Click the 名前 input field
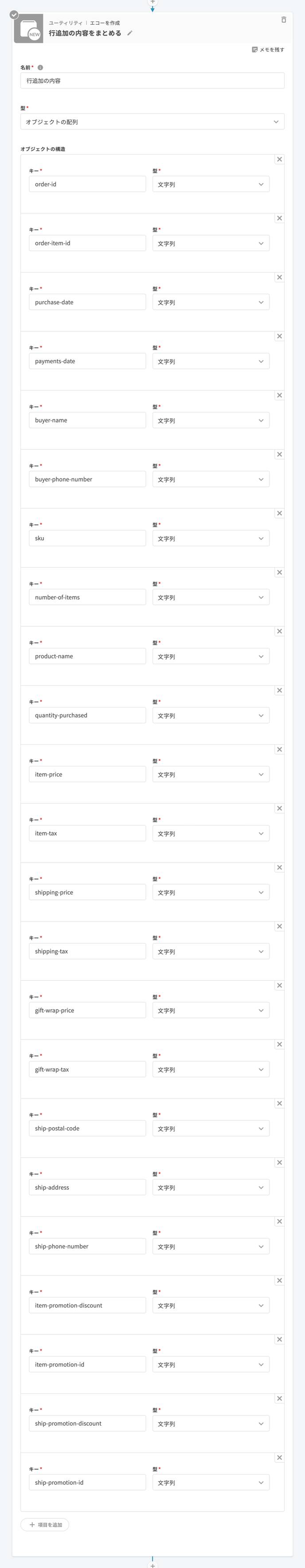This screenshot has width=305, height=1568. click(152, 80)
